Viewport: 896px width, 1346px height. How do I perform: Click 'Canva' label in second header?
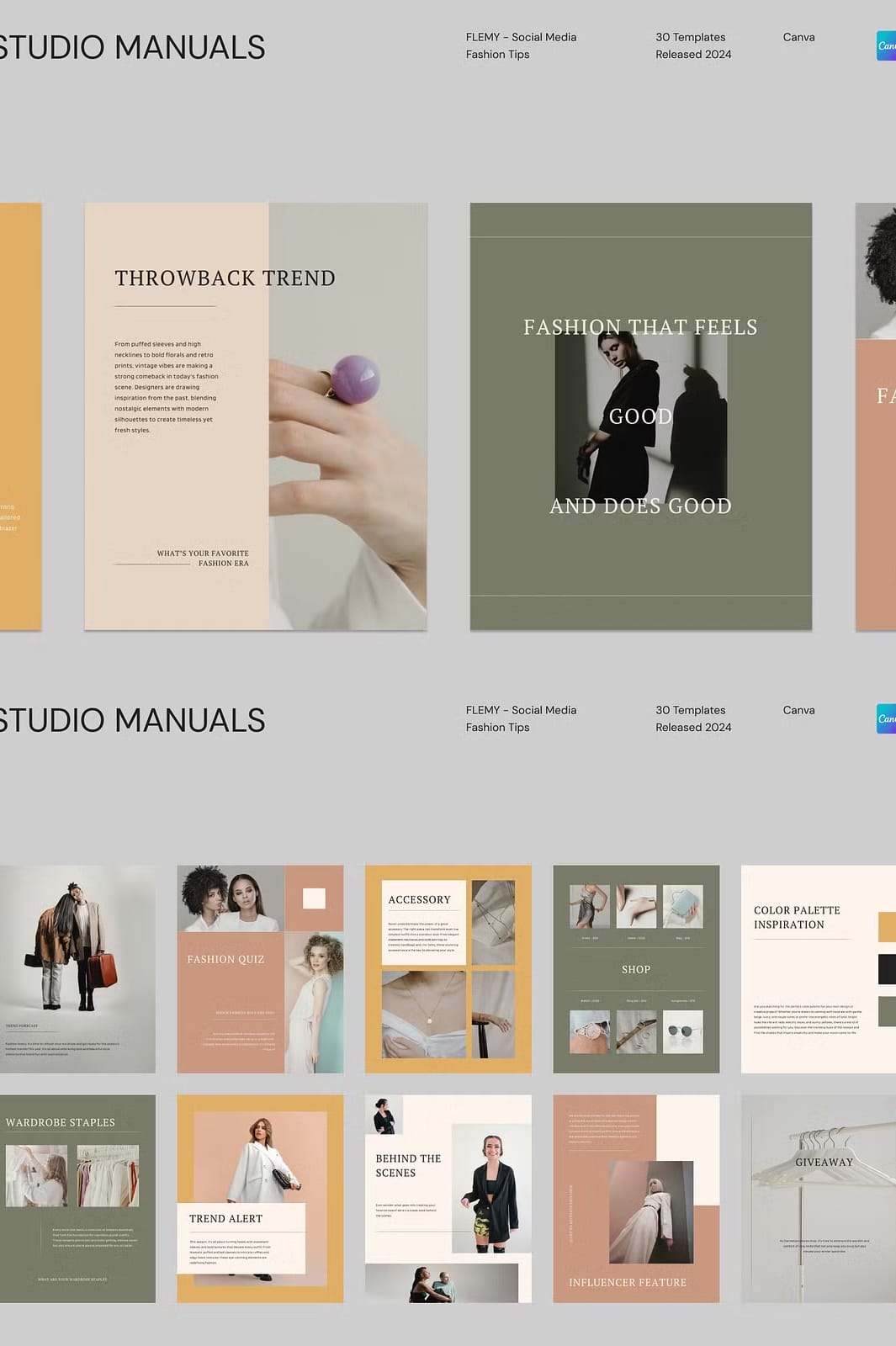798,710
